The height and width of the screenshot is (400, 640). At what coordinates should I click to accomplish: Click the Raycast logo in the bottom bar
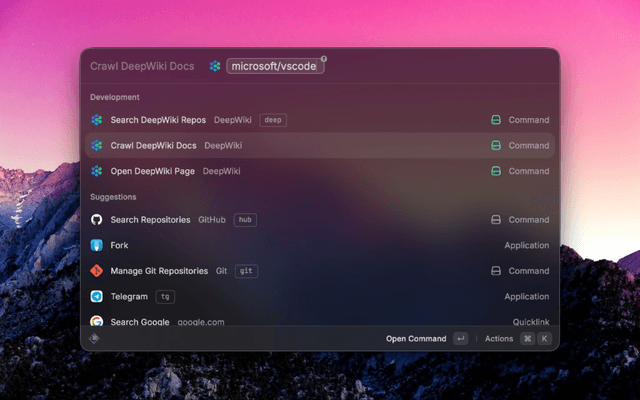[x=94, y=338]
